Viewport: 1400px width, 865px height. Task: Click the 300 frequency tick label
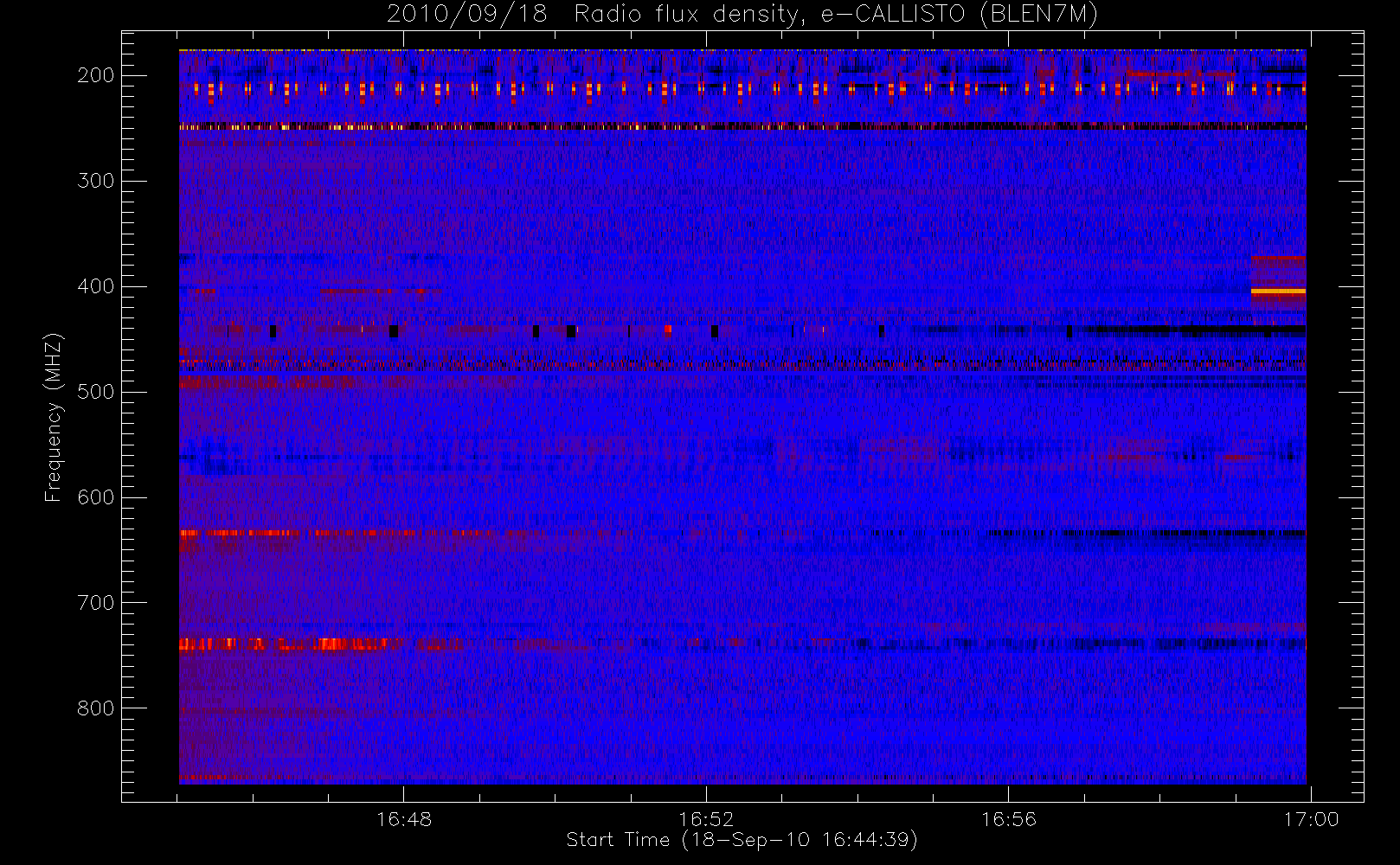click(x=95, y=181)
